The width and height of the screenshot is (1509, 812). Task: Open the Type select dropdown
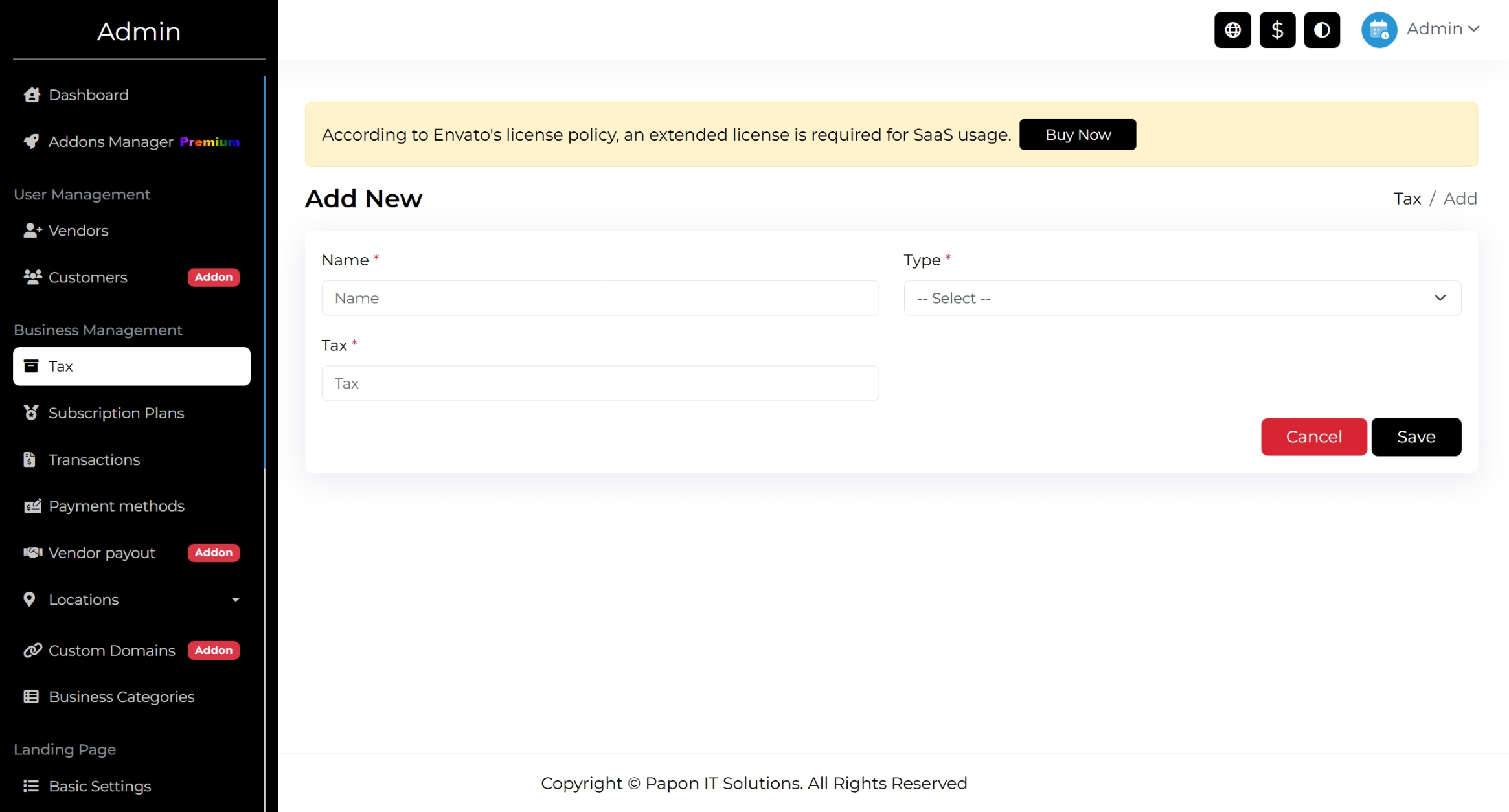(1182, 298)
